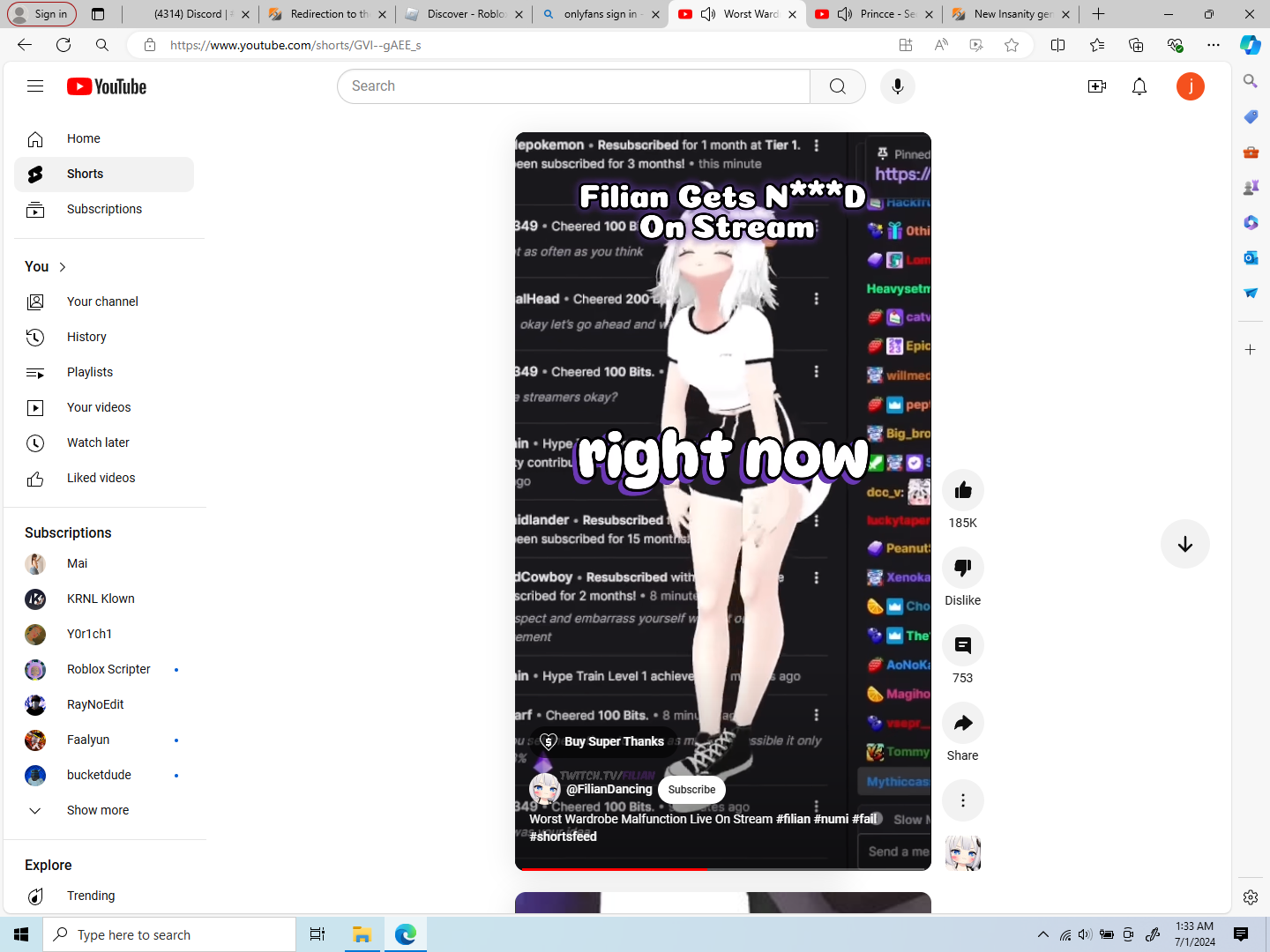
Task: Switch to the New Insanity tab
Action: [x=1010, y=14]
